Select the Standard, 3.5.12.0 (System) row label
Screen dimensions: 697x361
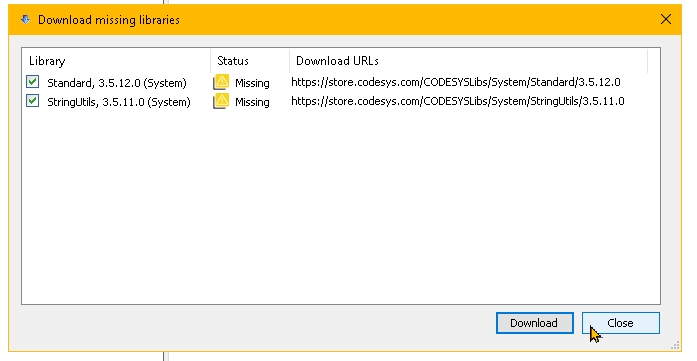(x=117, y=83)
